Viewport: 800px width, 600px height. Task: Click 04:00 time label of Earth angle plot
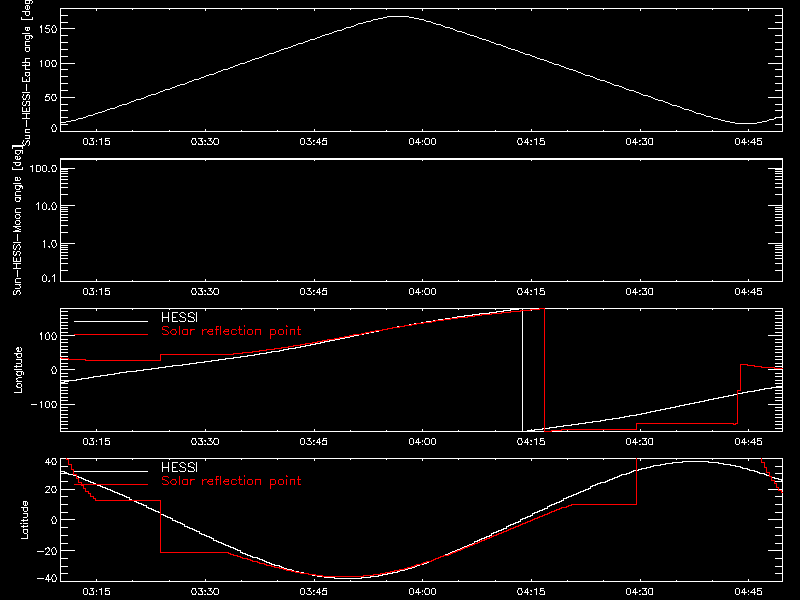point(422,141)
